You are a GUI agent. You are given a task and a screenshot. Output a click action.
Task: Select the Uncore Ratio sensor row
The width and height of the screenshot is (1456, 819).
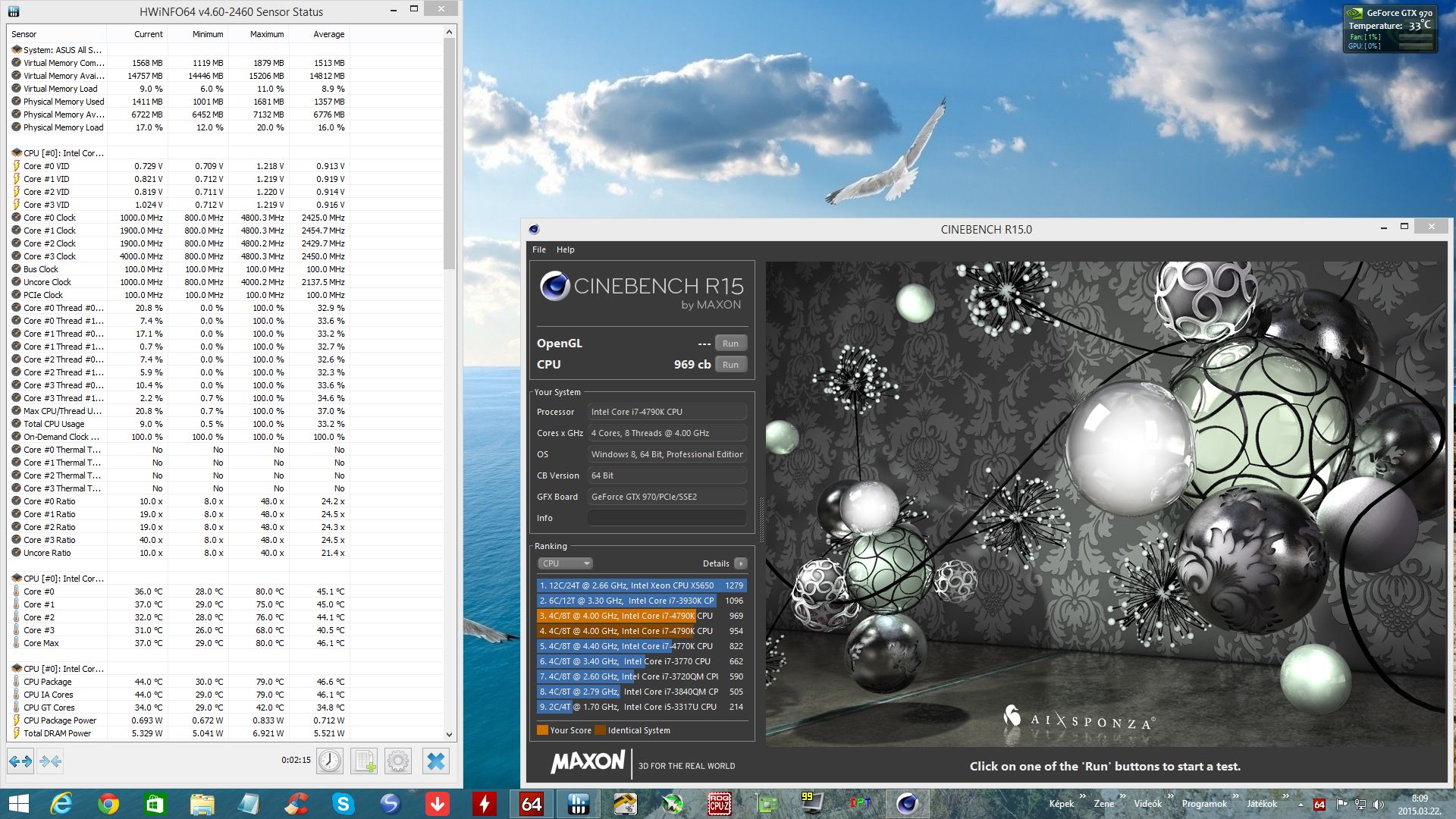coord(225,553)
